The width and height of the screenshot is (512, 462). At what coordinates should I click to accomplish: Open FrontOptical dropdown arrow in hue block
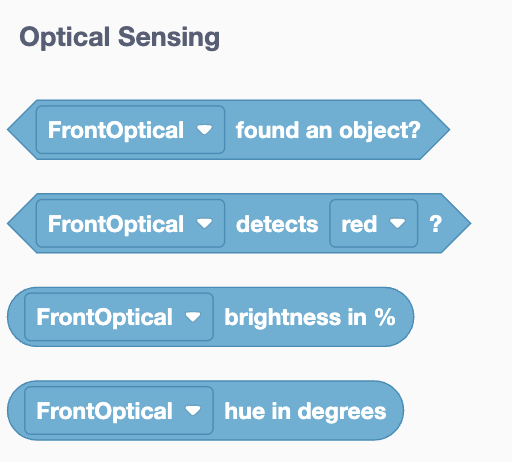coord(193,410)
